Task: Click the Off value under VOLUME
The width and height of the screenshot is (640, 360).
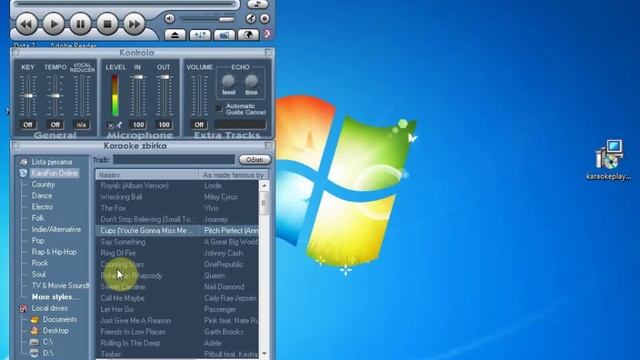Action: 199,124
